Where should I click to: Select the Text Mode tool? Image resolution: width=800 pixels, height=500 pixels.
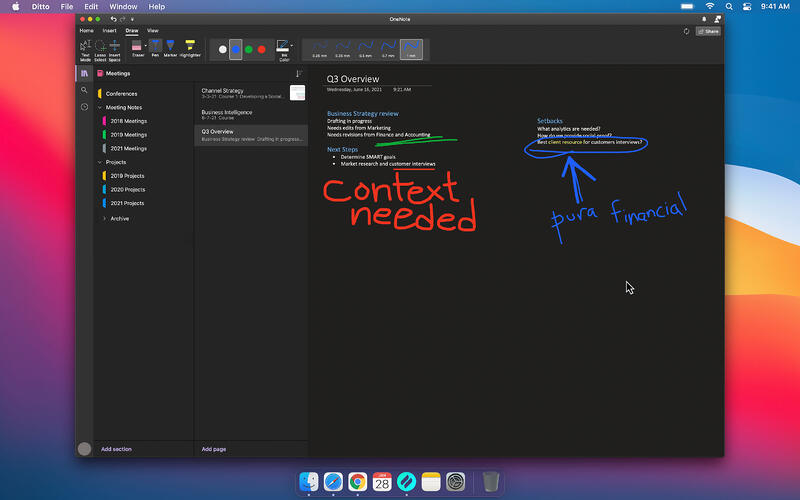[85, 51]
